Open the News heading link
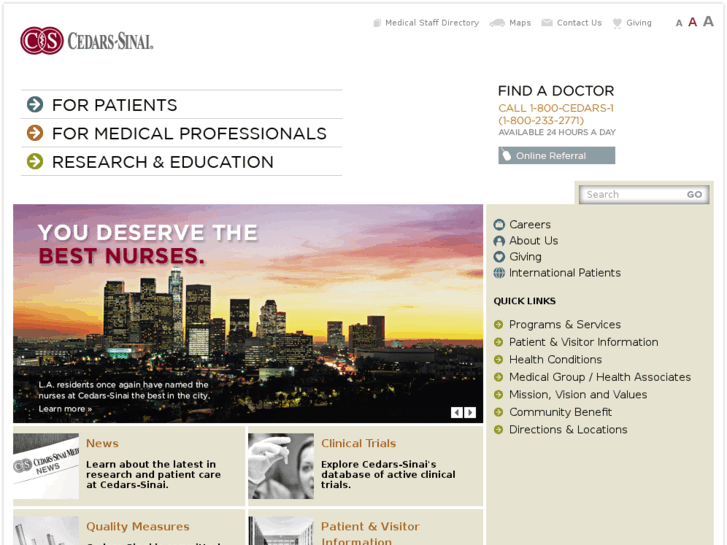 tap(102, 443)
